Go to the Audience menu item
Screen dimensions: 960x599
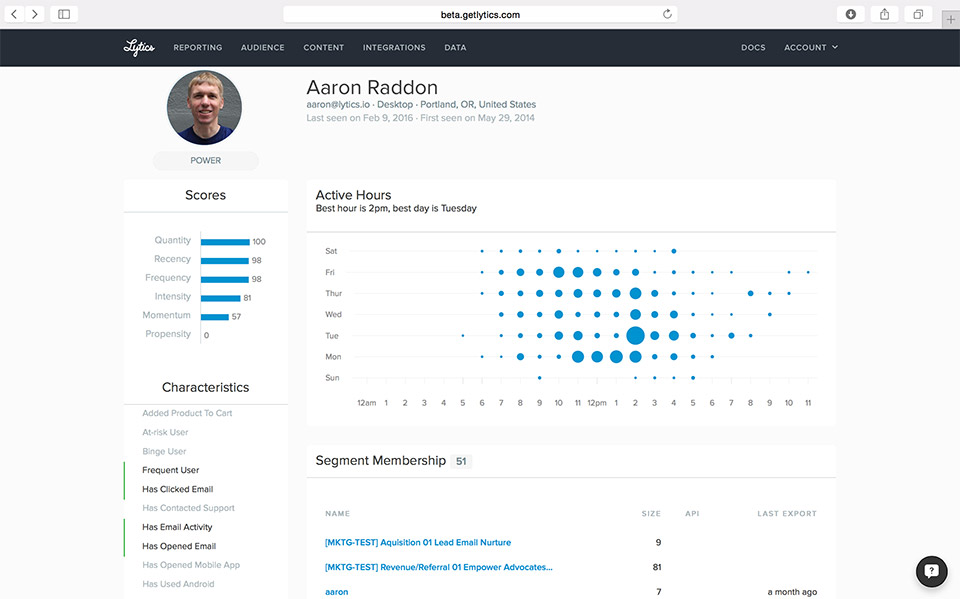click(263, 47)
